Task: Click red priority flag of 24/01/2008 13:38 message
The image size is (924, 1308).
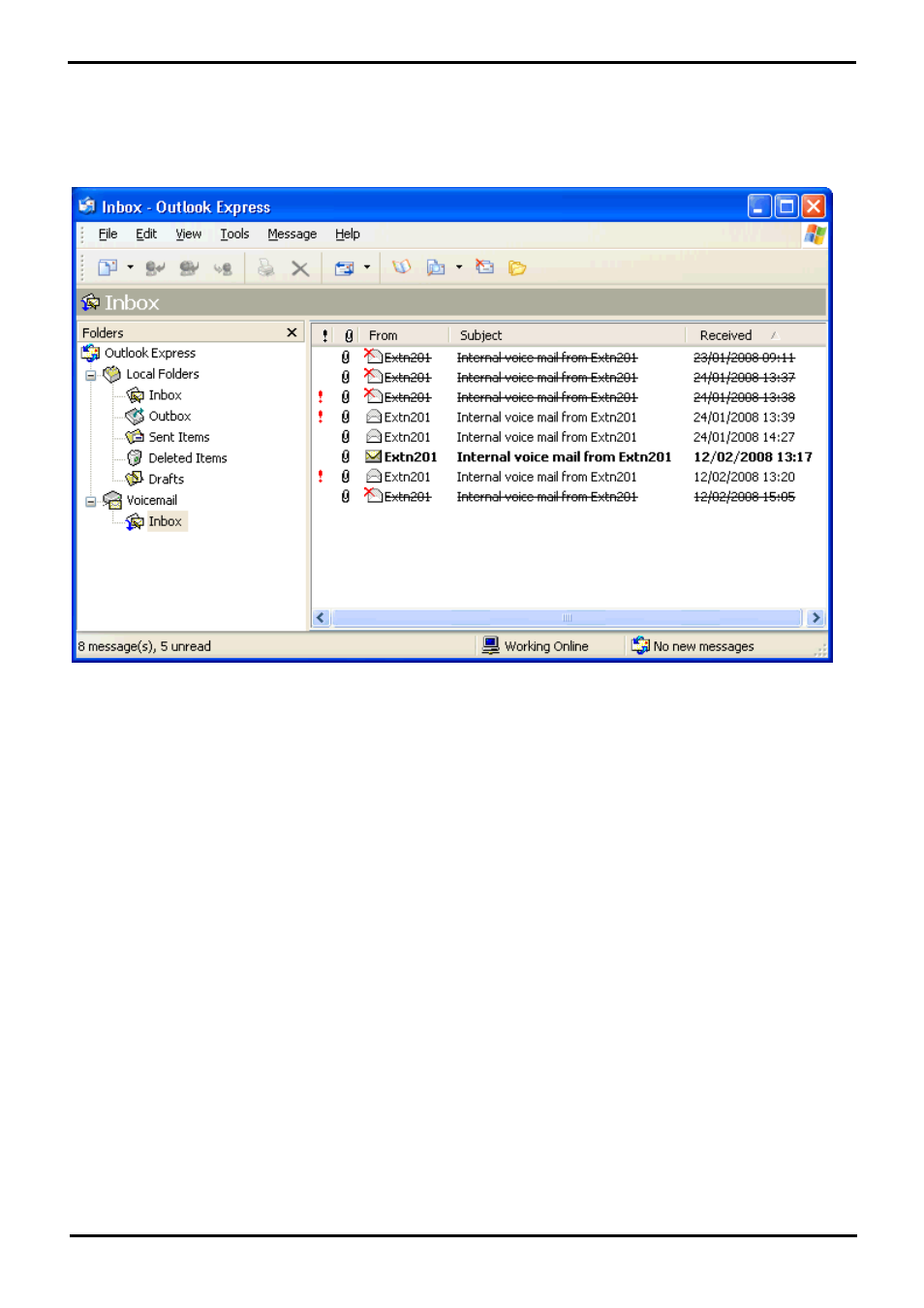Action: coord(321,397)
